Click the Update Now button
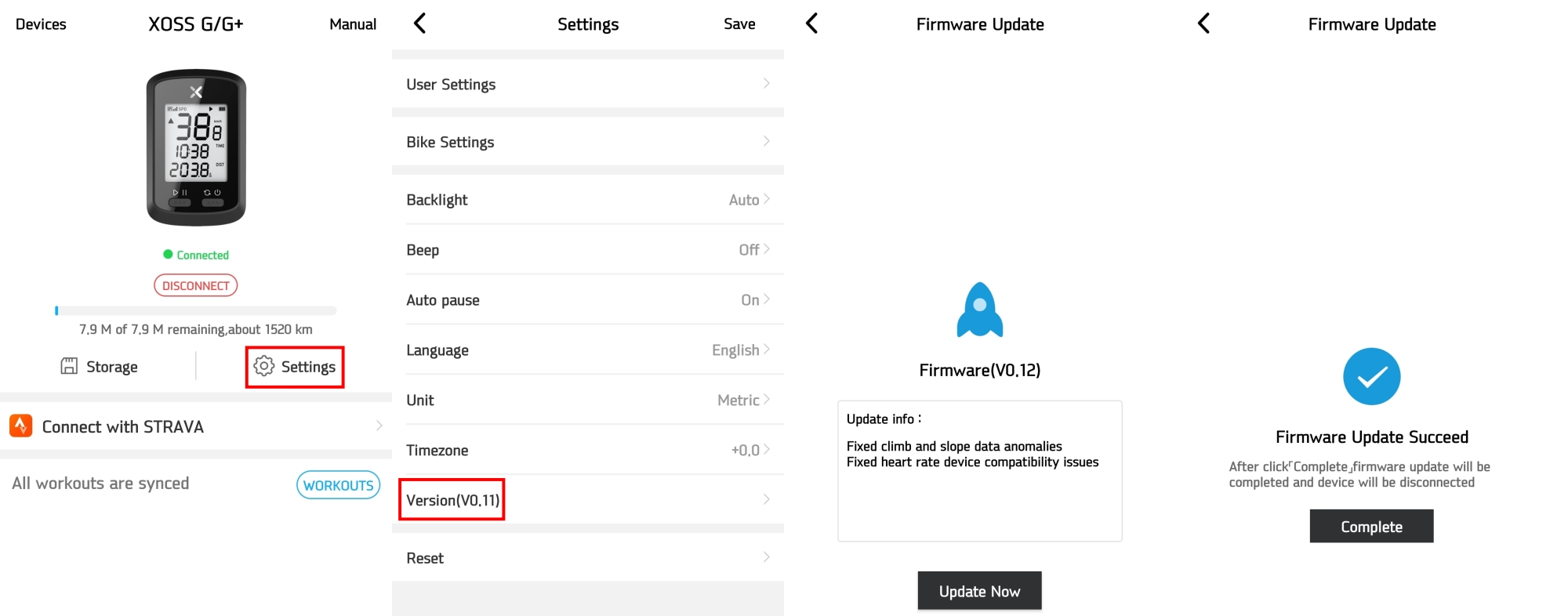1568x616 pixels. click(980, 591)
